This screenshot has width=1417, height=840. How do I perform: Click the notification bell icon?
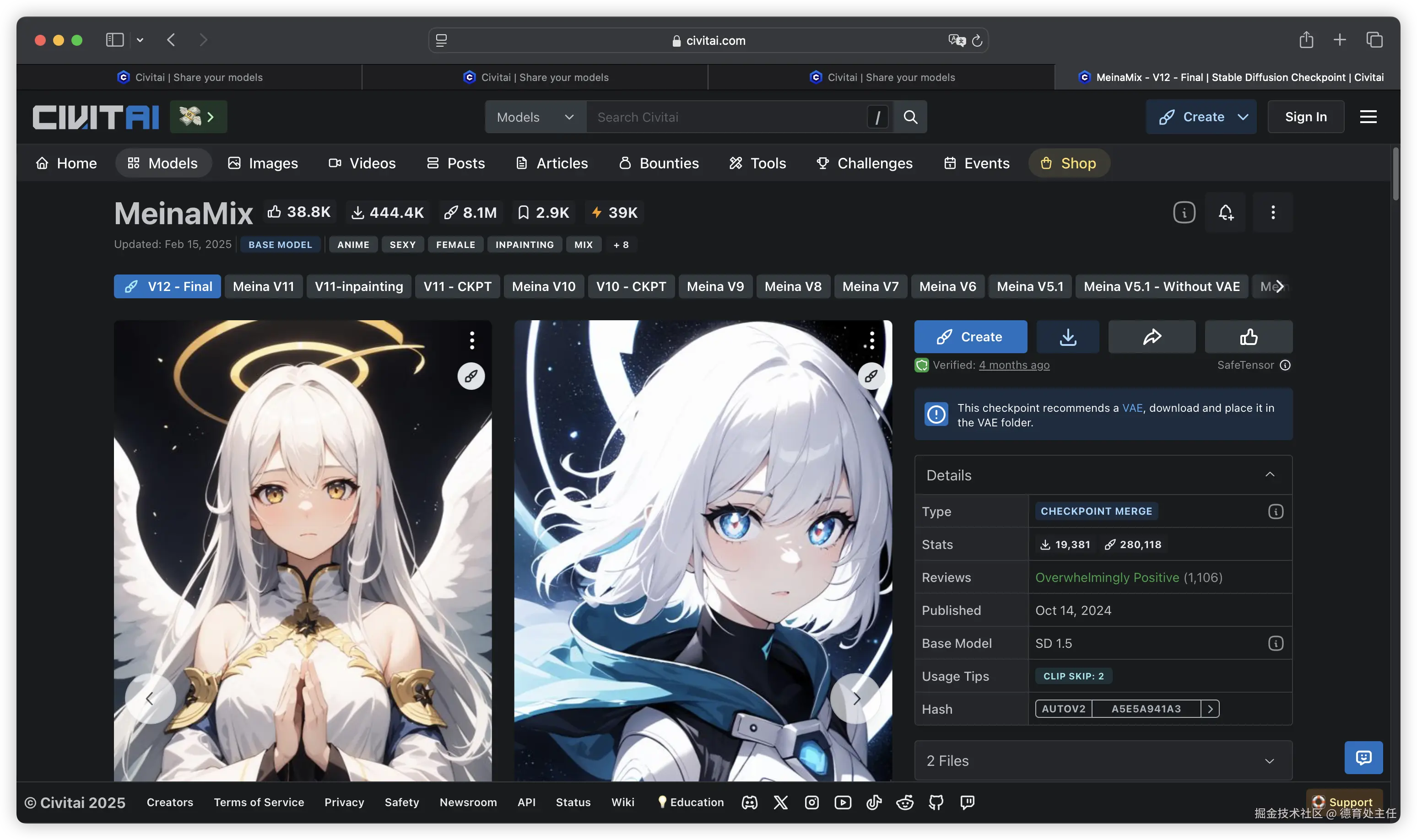click(x=1226, y=212)
